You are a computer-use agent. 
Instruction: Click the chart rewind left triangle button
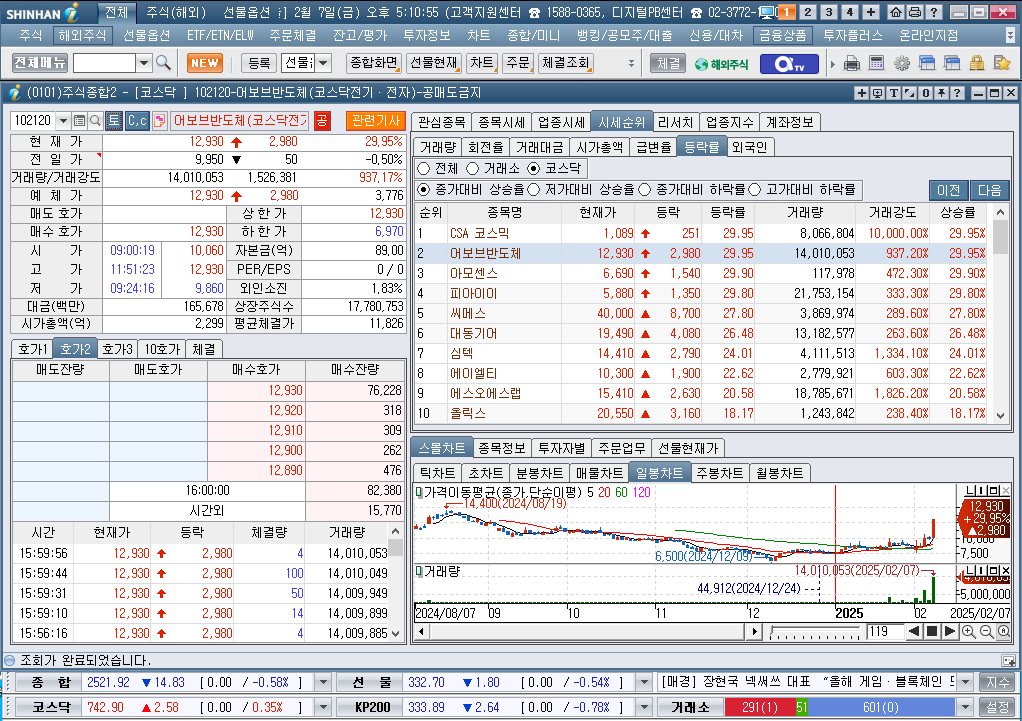(x=914, y=631)
